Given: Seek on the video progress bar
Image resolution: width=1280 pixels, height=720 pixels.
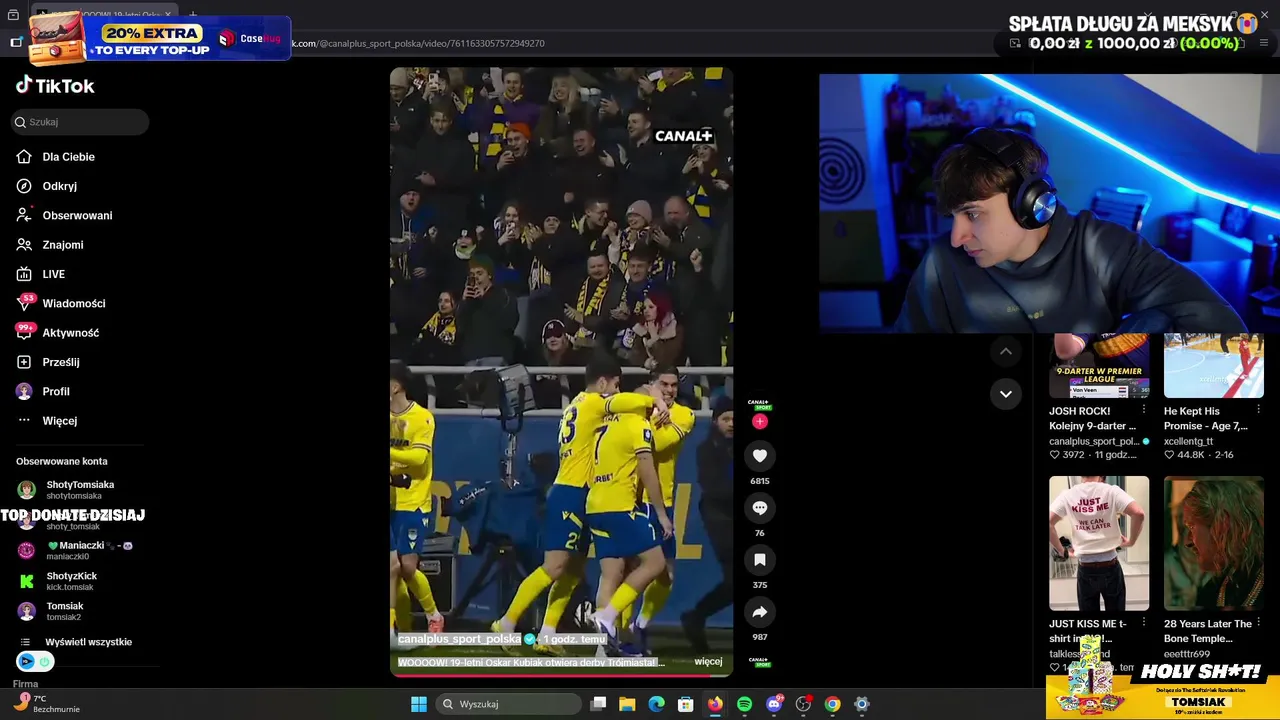Looking at the screenshot, I should [561, 675].
